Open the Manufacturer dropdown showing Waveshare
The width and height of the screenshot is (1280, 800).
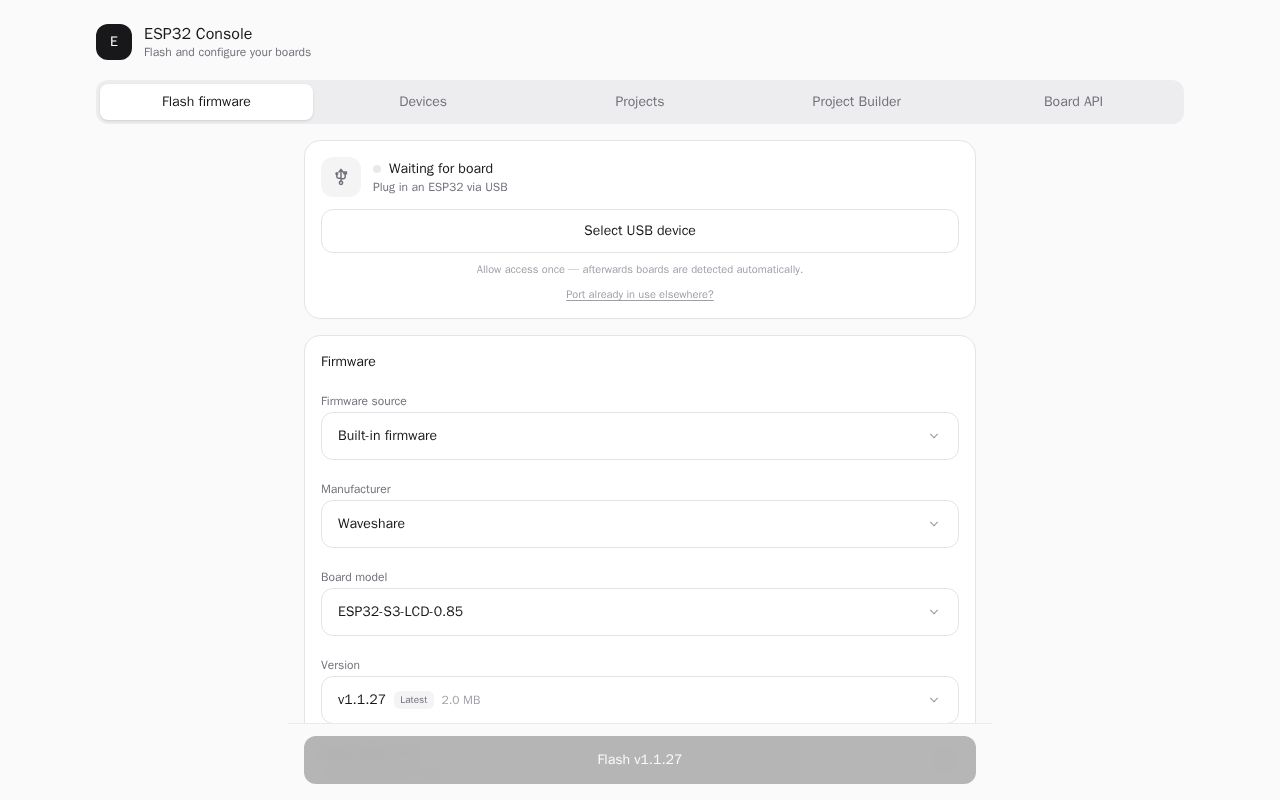click(x=640, y=524)
